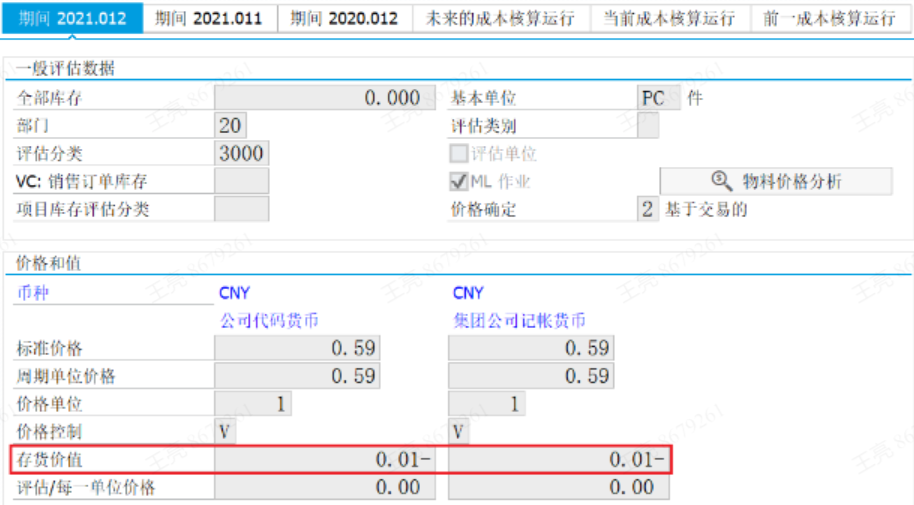The height and width of the screenshot is (505, 914).
Task: Click CNY above 公司代码货币
Action: 234,293
